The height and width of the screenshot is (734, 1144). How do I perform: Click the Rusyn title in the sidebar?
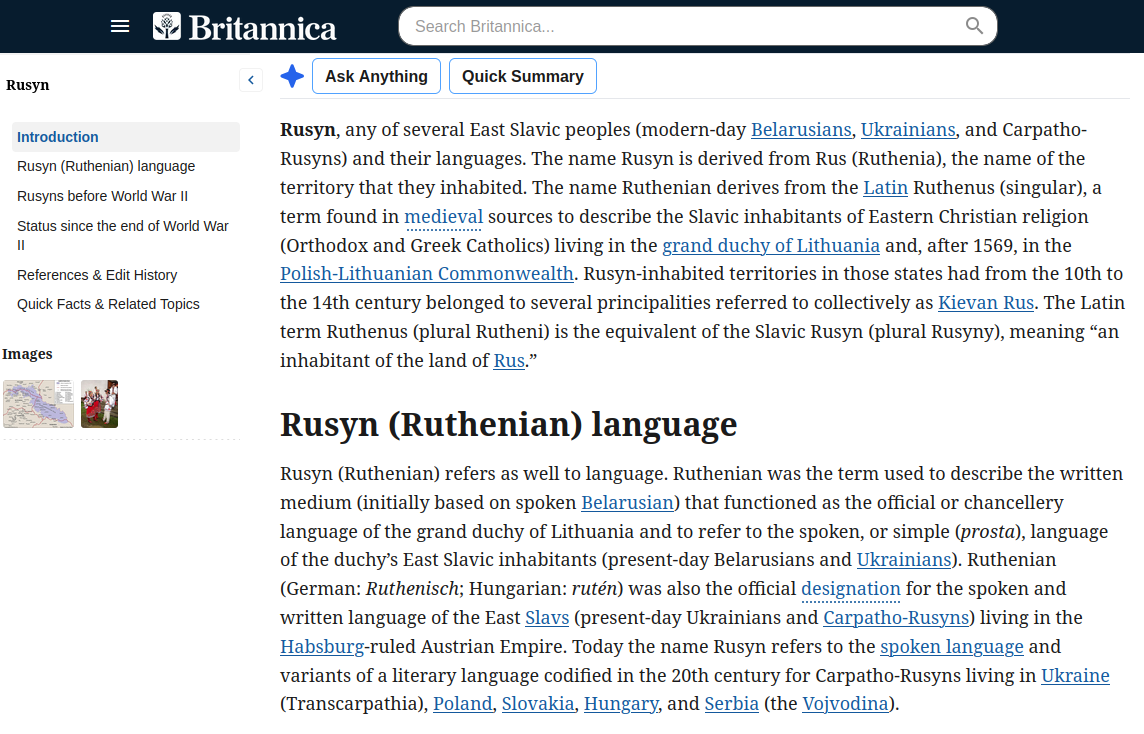28,85
